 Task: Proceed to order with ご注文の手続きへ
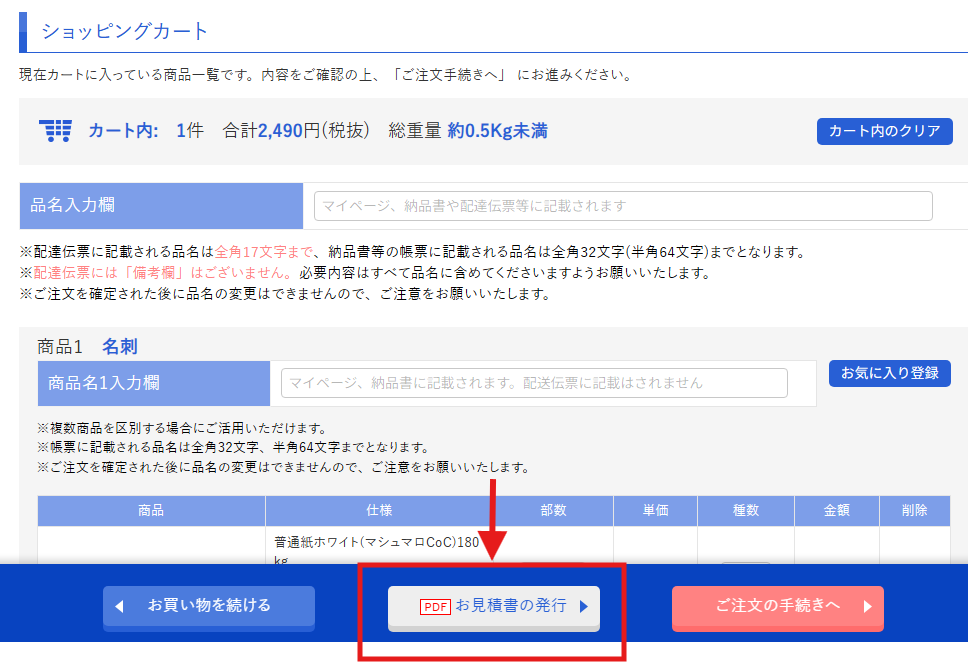[x=777, y=606]
